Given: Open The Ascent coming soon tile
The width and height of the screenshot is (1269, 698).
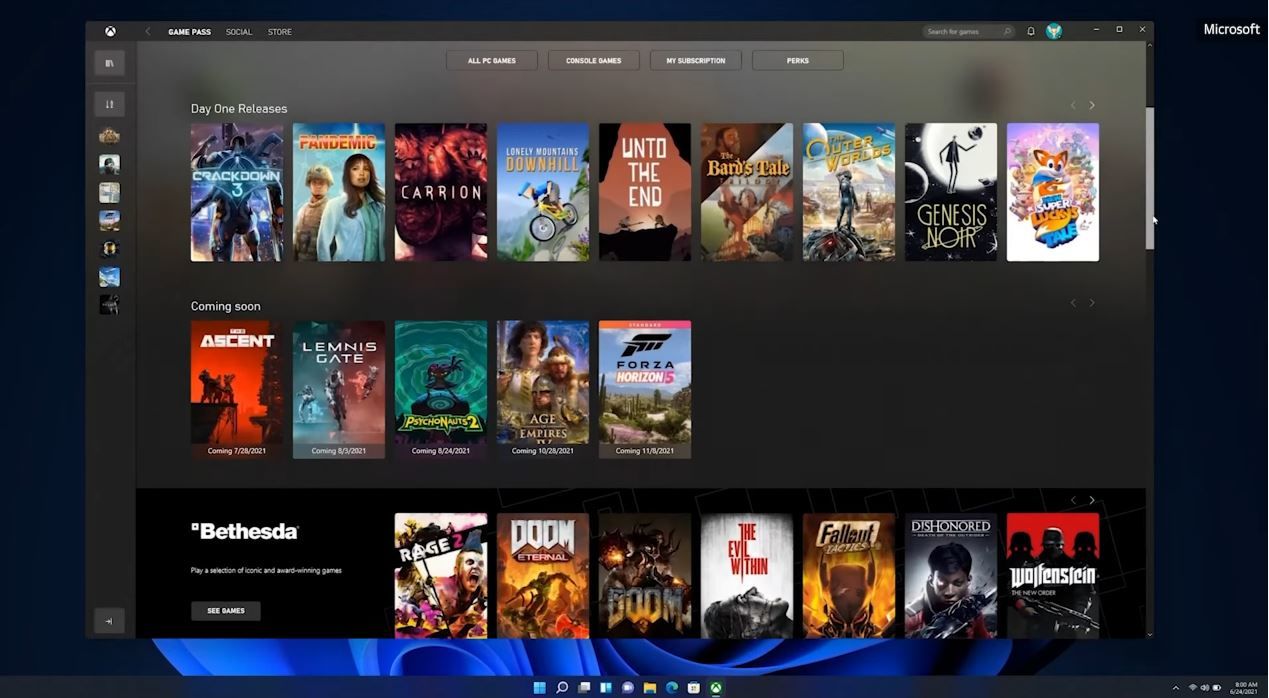Looking at the screenshot, I should click(237, 389).
